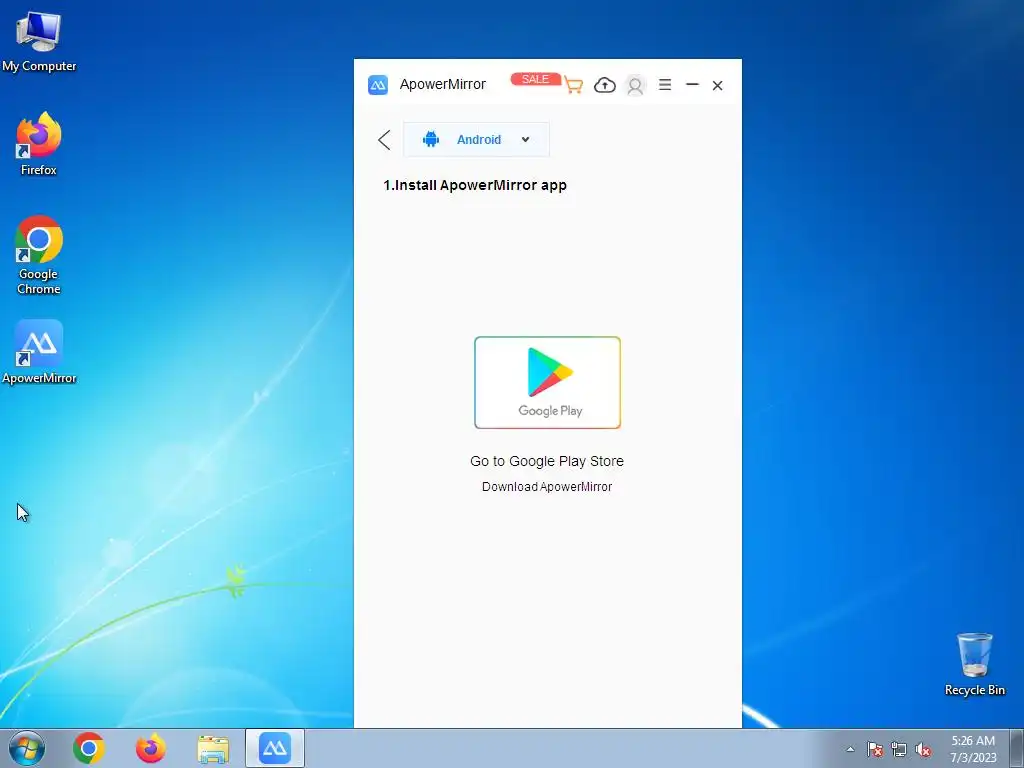Select My Computer desktop icon
This screenshot has height=768, width=1024.
[x=39, y=42]
